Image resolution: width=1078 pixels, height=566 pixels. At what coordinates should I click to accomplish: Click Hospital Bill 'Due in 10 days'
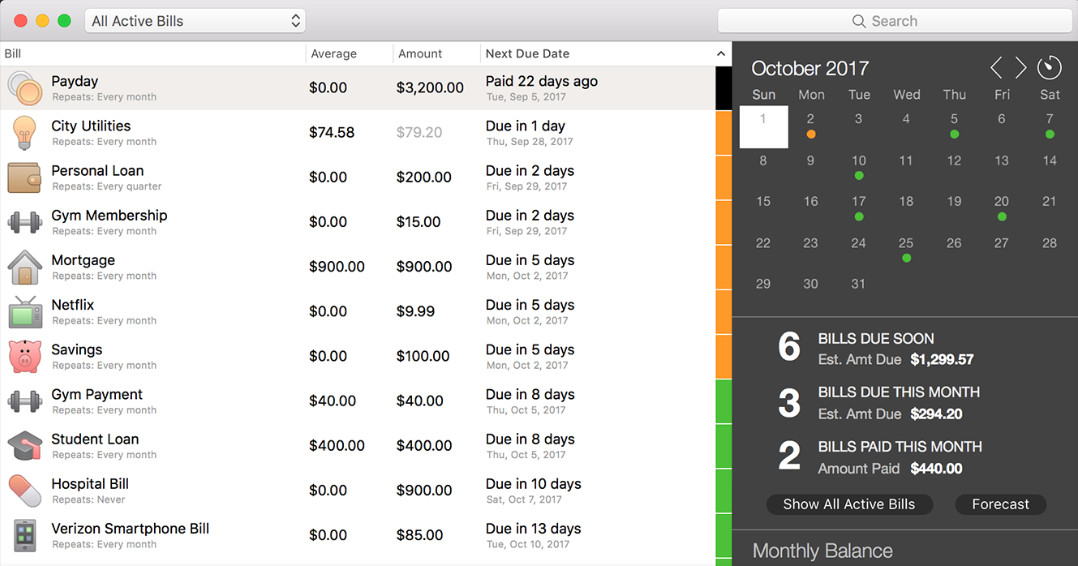point(534,483)
